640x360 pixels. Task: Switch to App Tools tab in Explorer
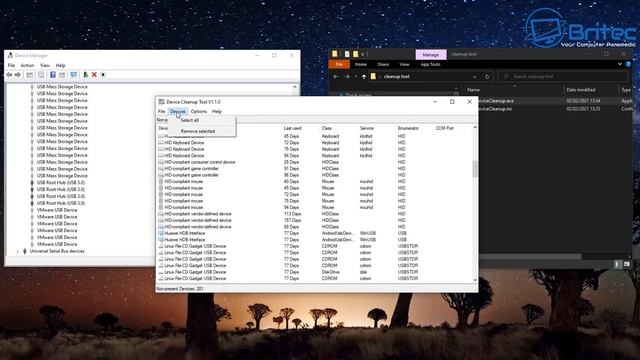click(x=430, y=64)
